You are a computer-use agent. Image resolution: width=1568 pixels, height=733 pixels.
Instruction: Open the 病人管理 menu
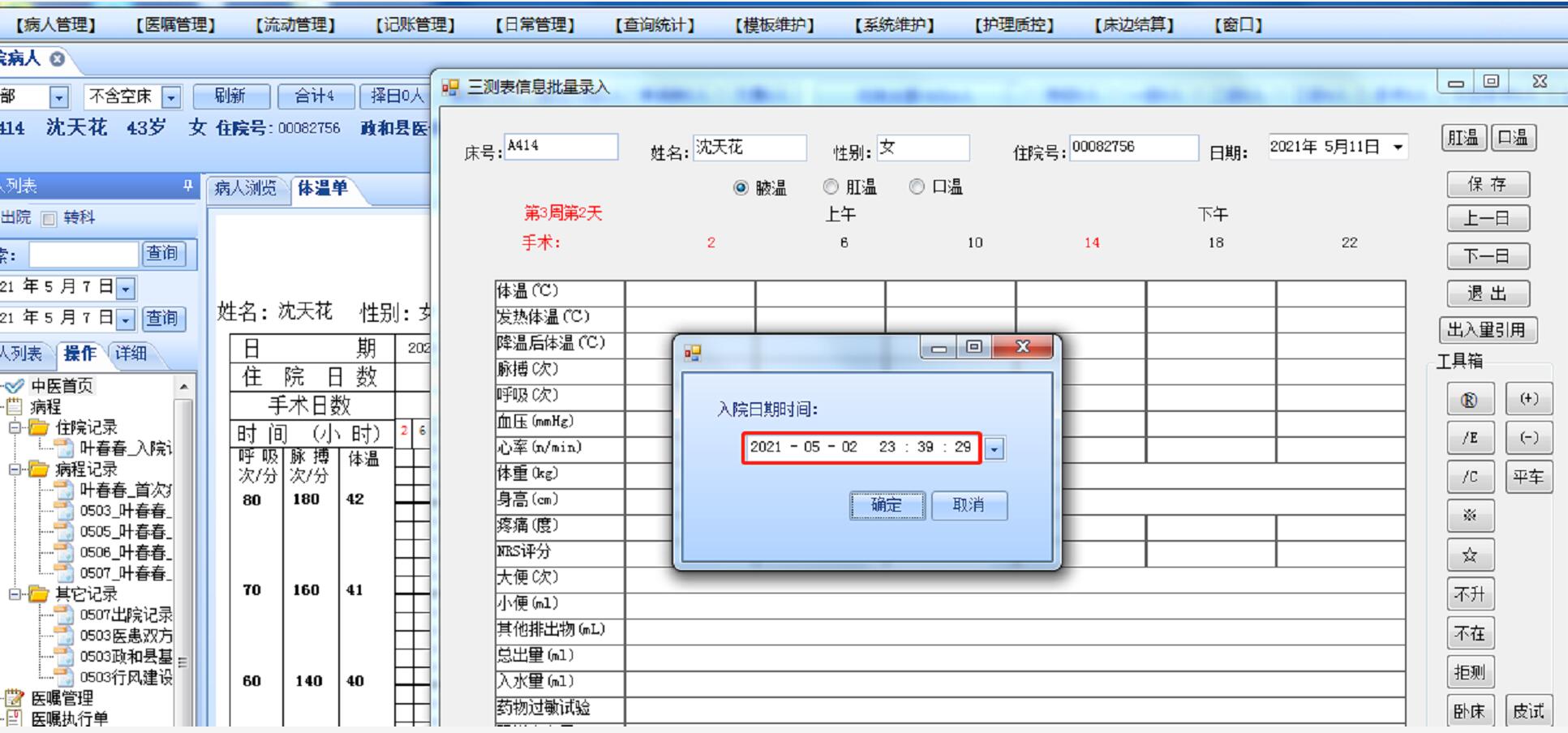tap(55, 25)
